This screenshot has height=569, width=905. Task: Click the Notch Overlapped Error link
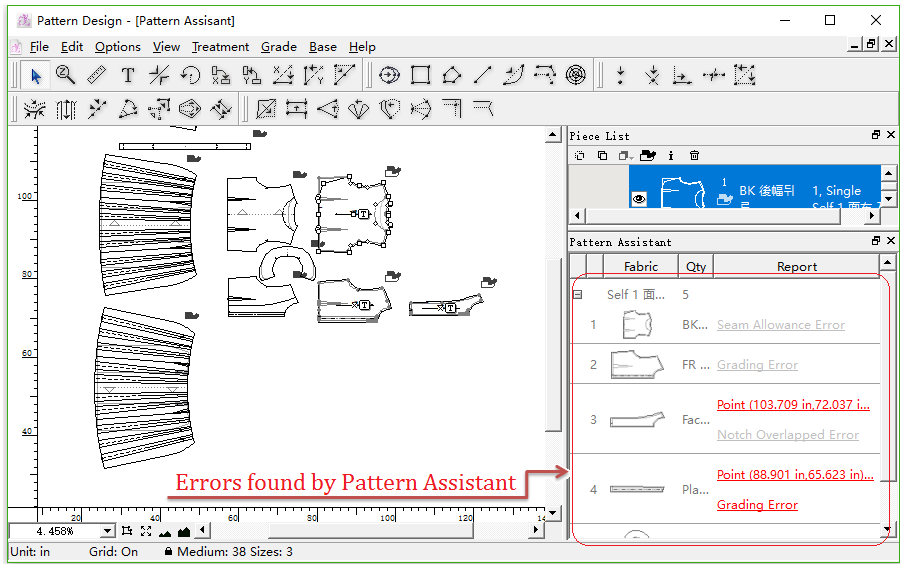tap(787, 435)
